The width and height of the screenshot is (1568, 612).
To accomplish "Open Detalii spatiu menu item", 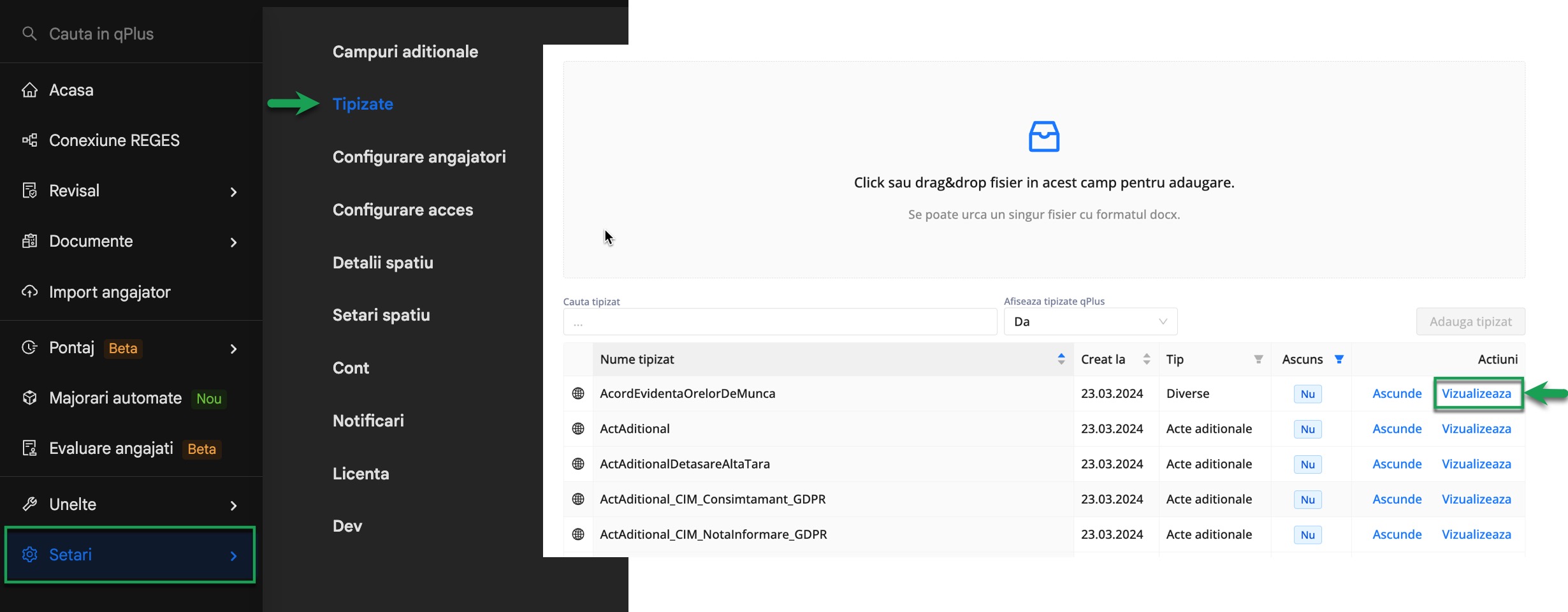I will (x=383, y=263).
